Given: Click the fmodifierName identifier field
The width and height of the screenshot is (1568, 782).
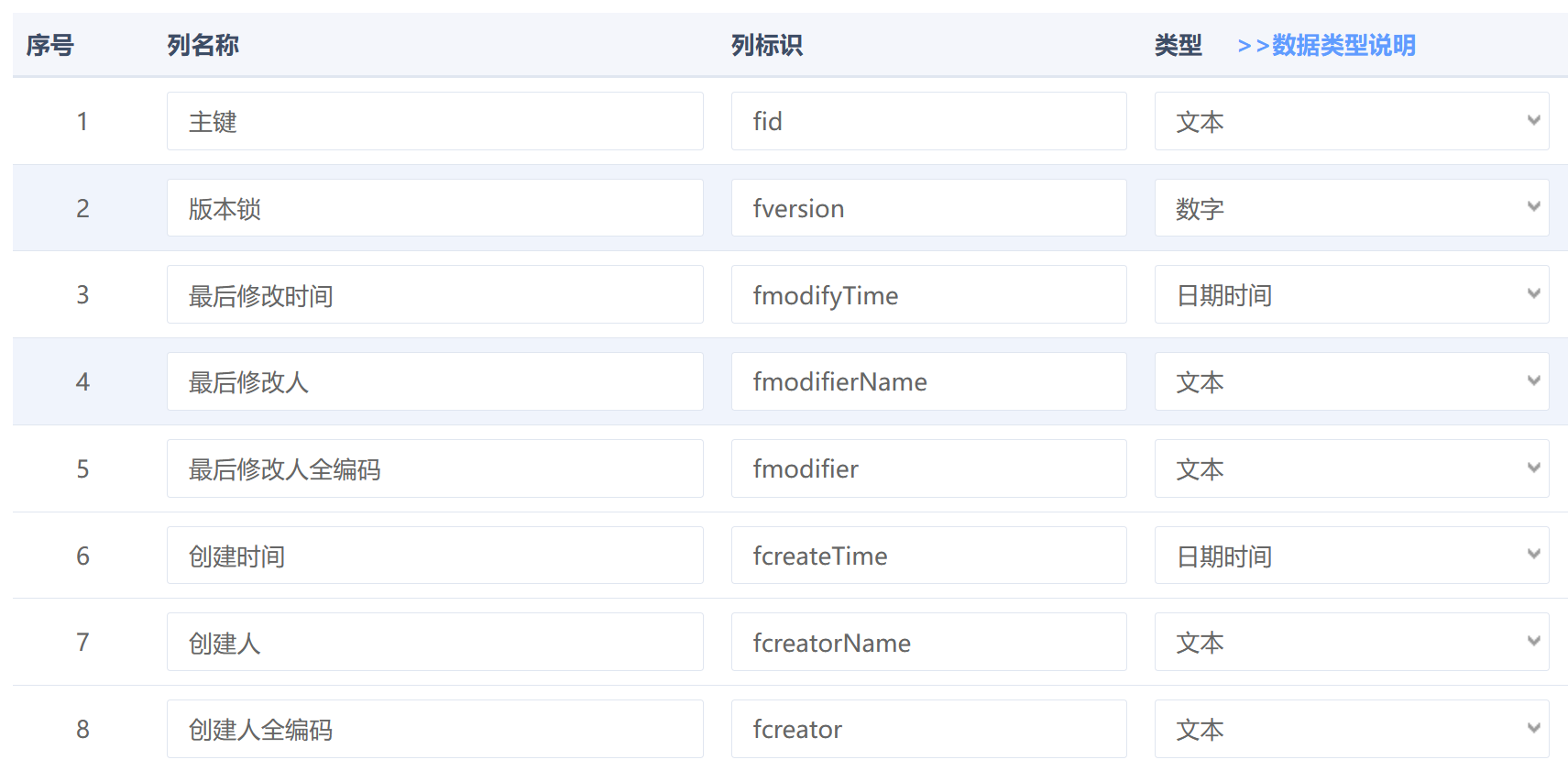Looking at the screenshot, I should pyautogui.click(x=929, y=381).
